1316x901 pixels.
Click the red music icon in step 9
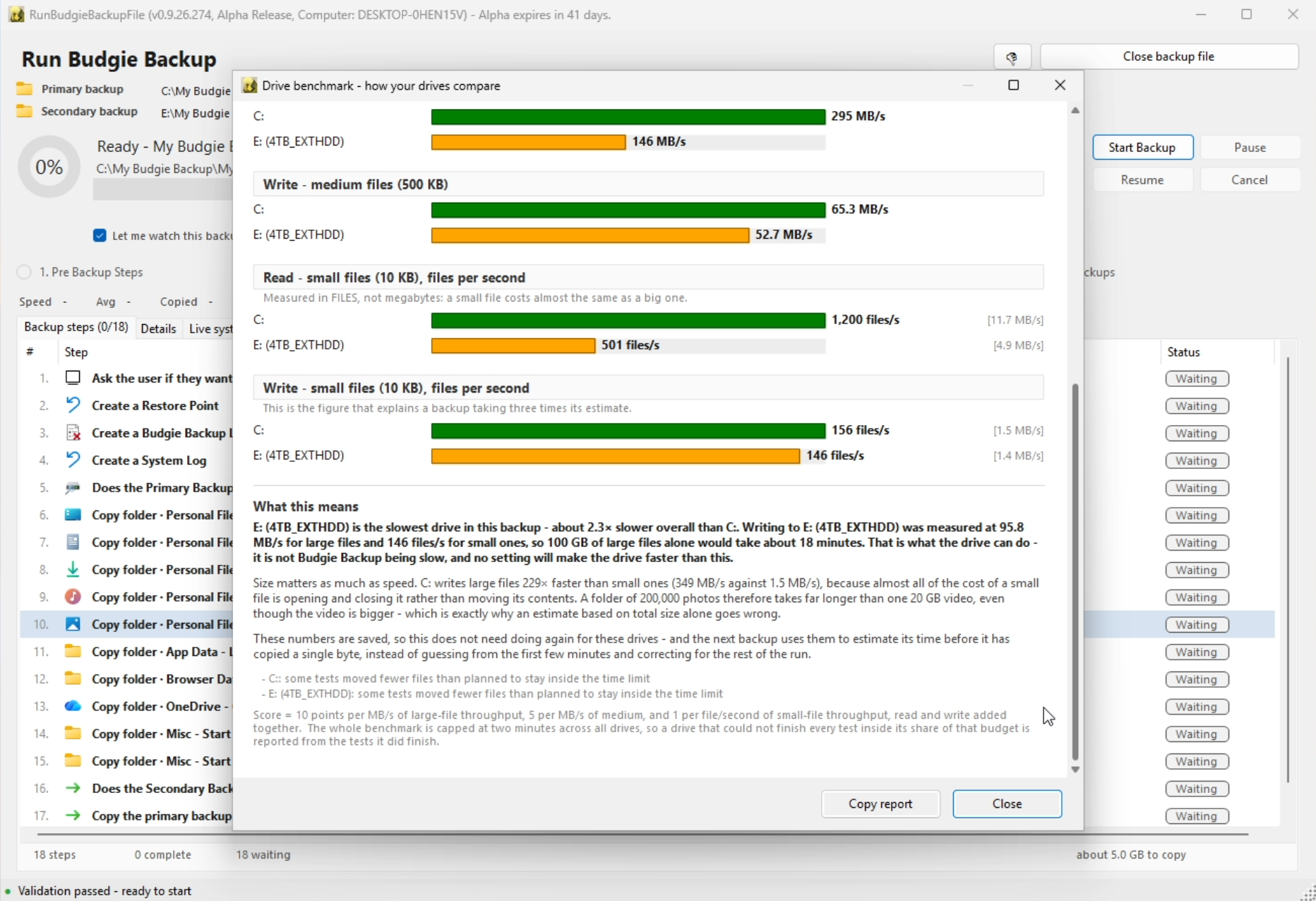[x=73, y=597]
